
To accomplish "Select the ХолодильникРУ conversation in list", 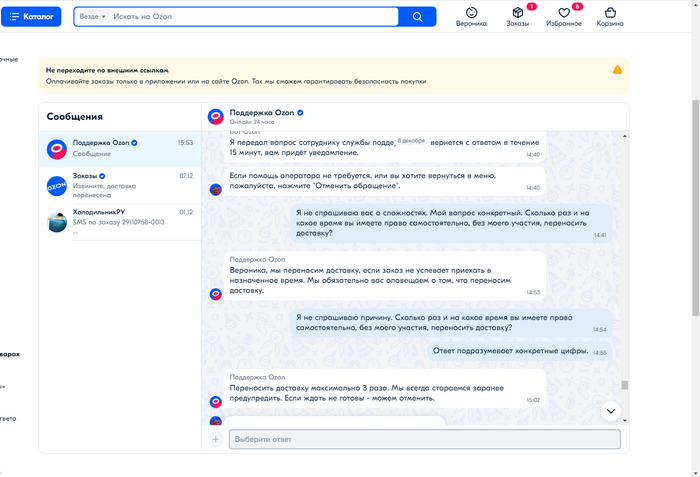I will tap(120, 222).
